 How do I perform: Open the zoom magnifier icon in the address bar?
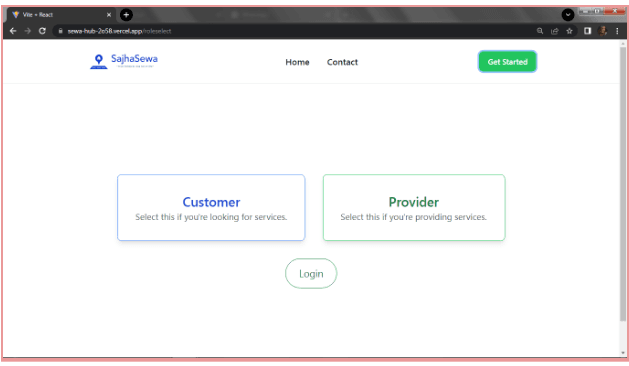click(540, 31)
